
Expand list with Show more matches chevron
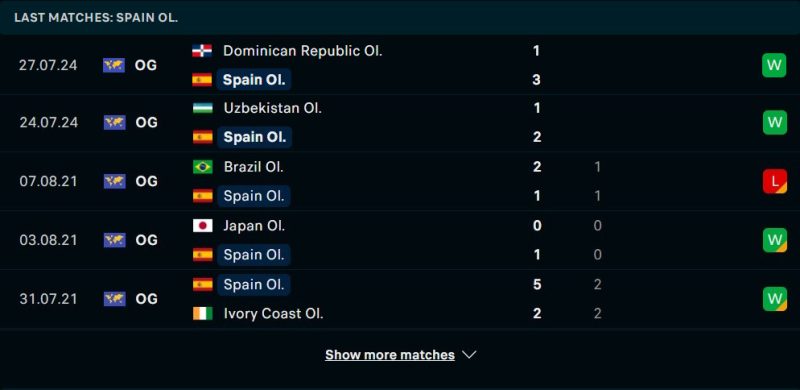[469, 355]
